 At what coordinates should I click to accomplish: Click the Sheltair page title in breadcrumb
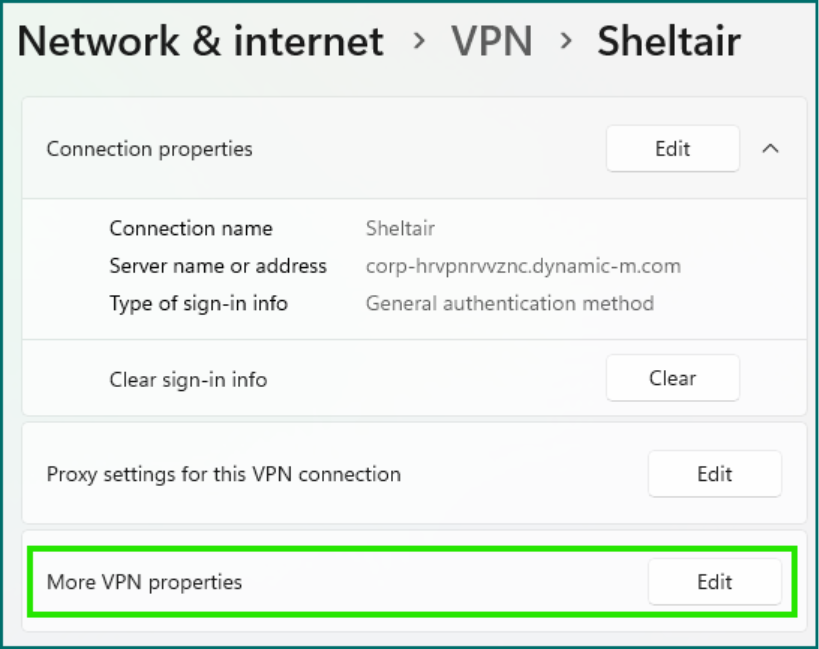(668, 43)
